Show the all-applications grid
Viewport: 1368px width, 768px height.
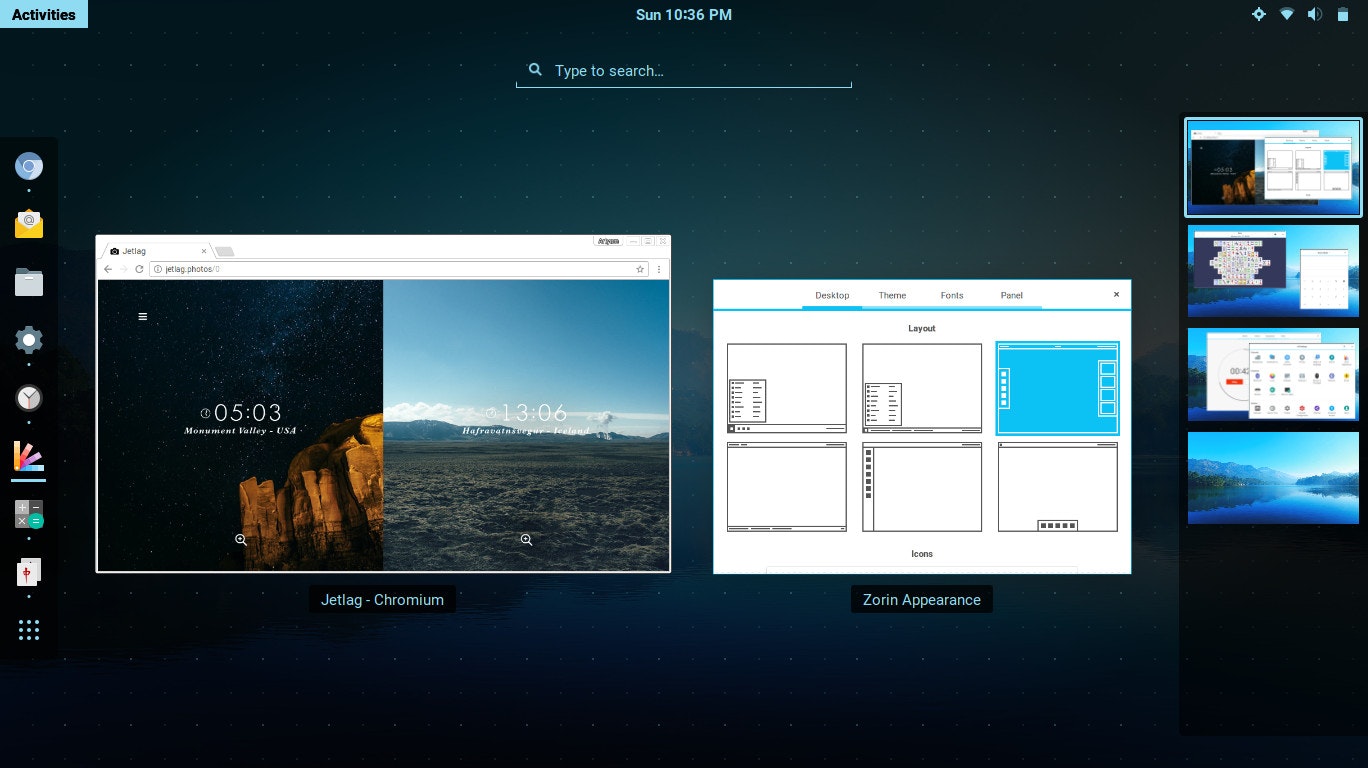point(28,629)
